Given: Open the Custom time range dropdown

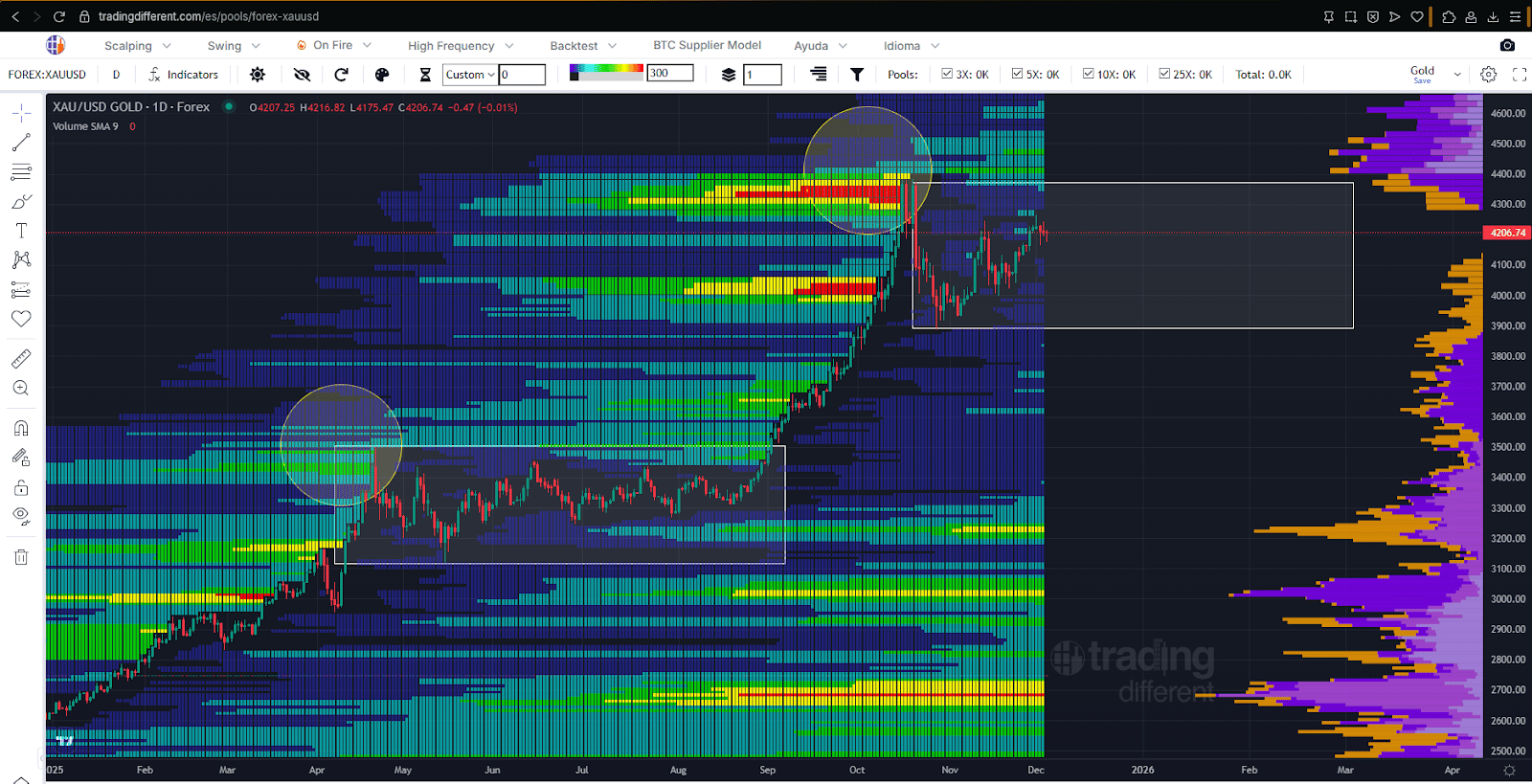Looking at the screenshot, I should pyautogui.click(x=470, y=75).
